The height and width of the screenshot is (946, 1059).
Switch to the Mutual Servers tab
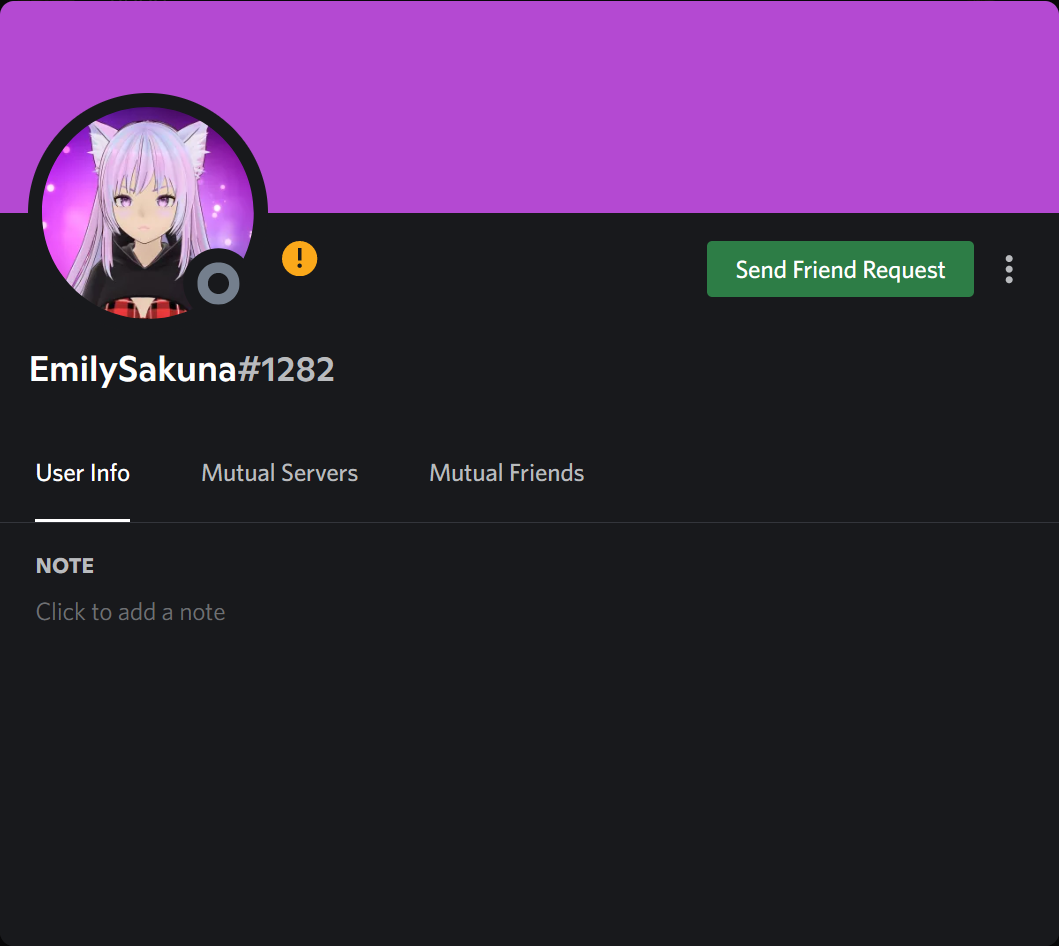pyautogui.click(x=279, y=473)
